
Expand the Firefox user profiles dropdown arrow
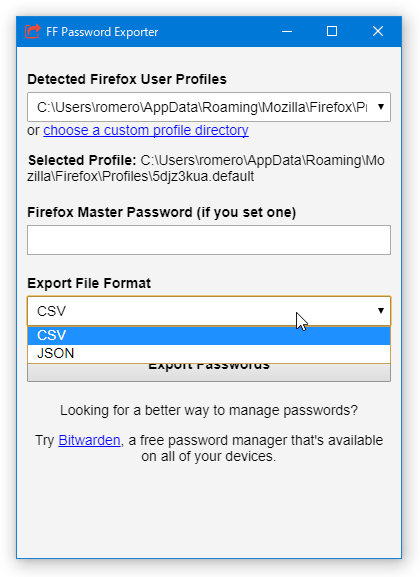pyautogui.click(x=381, y=107)
